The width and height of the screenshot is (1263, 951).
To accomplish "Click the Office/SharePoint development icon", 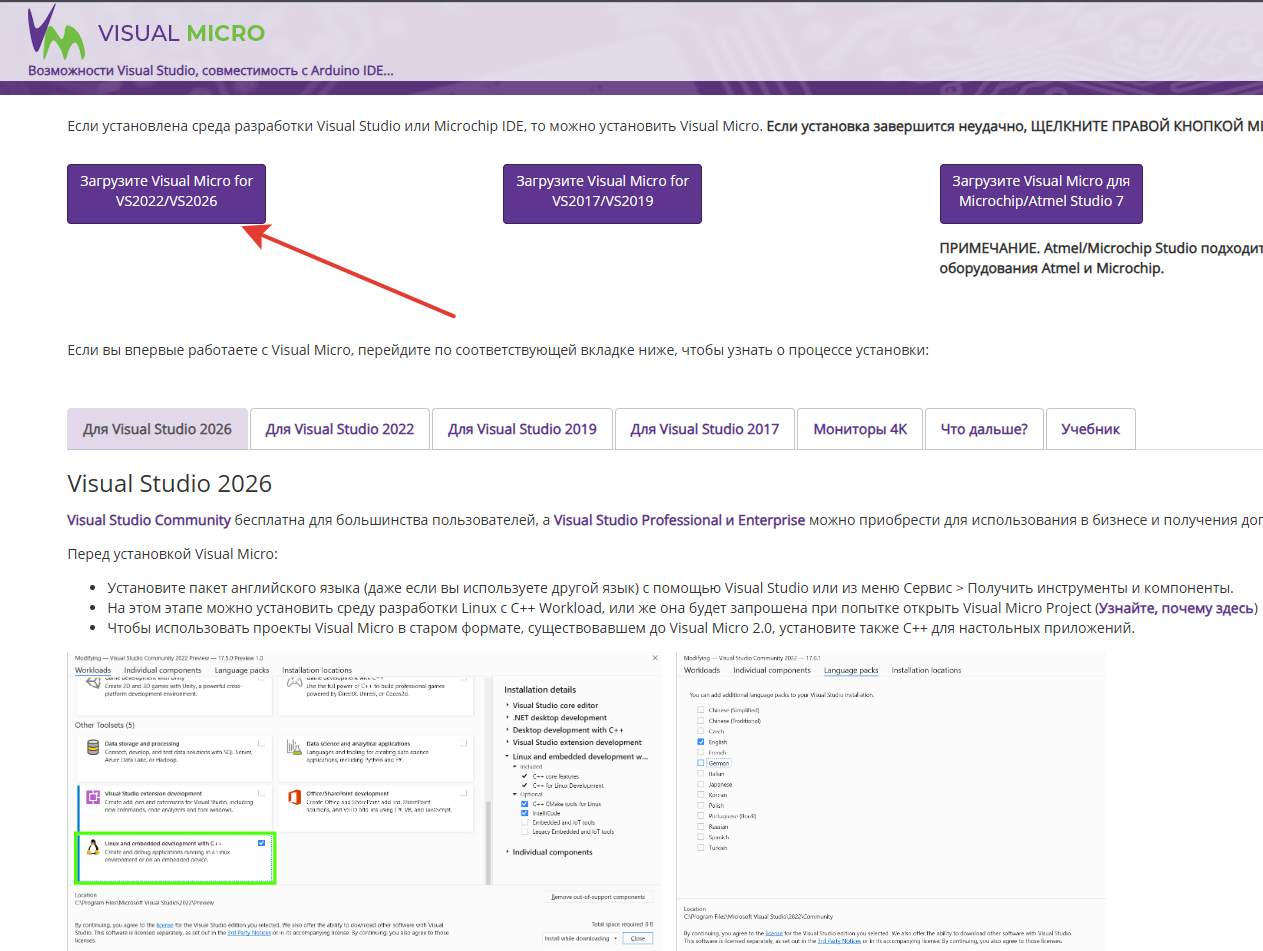I will [294, 797].
